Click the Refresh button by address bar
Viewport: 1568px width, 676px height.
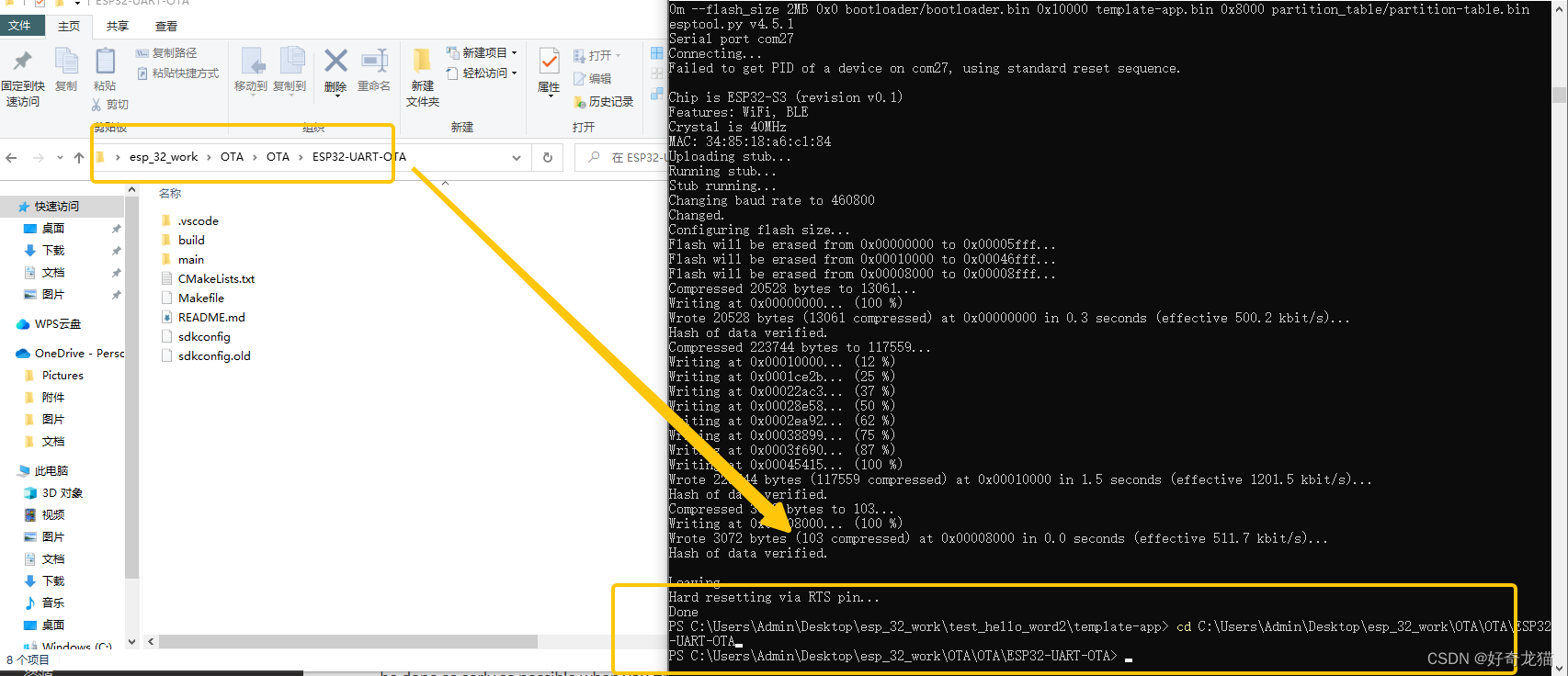point(548,157)
